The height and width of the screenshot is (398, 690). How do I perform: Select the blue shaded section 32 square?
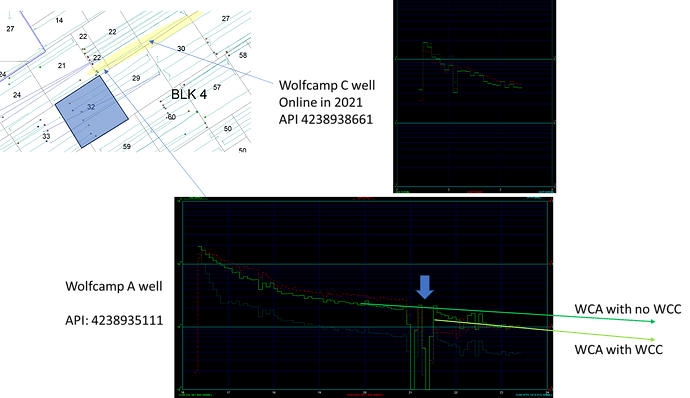click(92, 112)
